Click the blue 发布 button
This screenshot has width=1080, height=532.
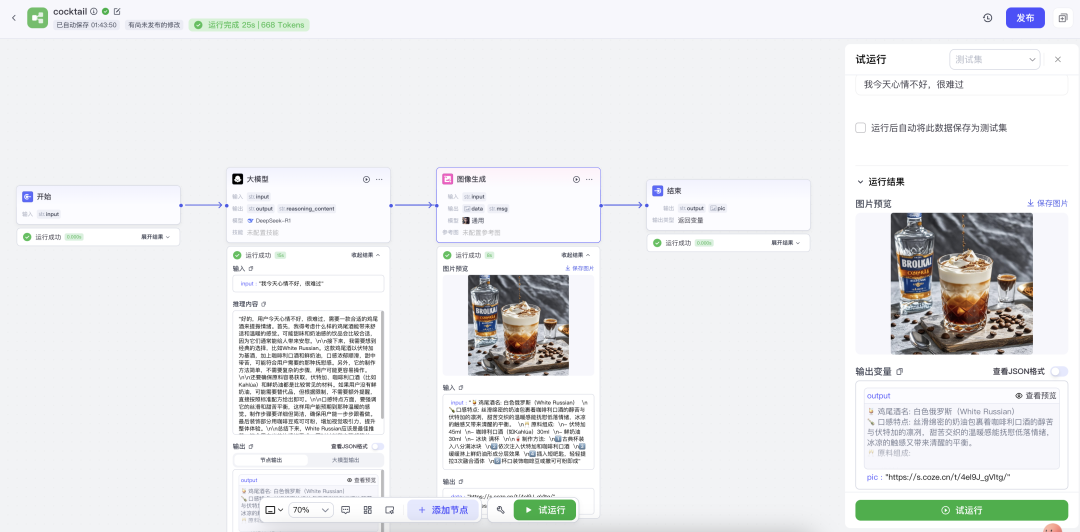tap(1025, 17)
